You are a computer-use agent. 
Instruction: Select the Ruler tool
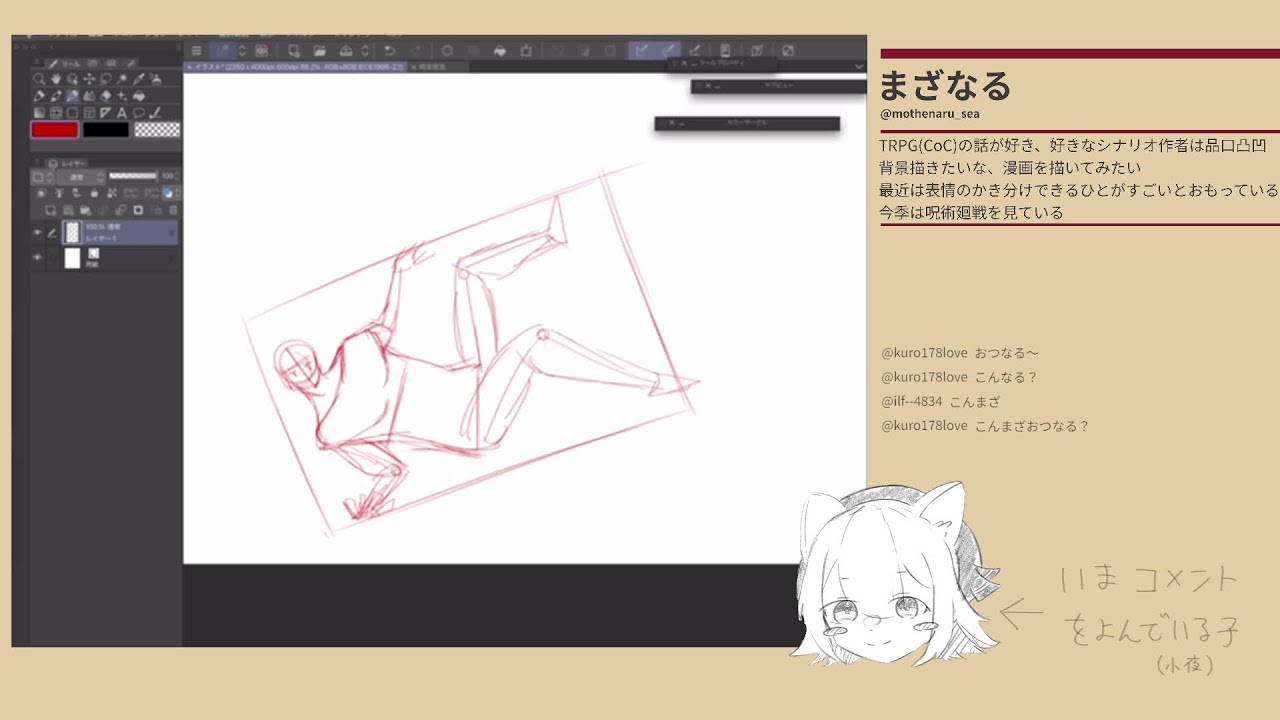click(x=105, y=113)
